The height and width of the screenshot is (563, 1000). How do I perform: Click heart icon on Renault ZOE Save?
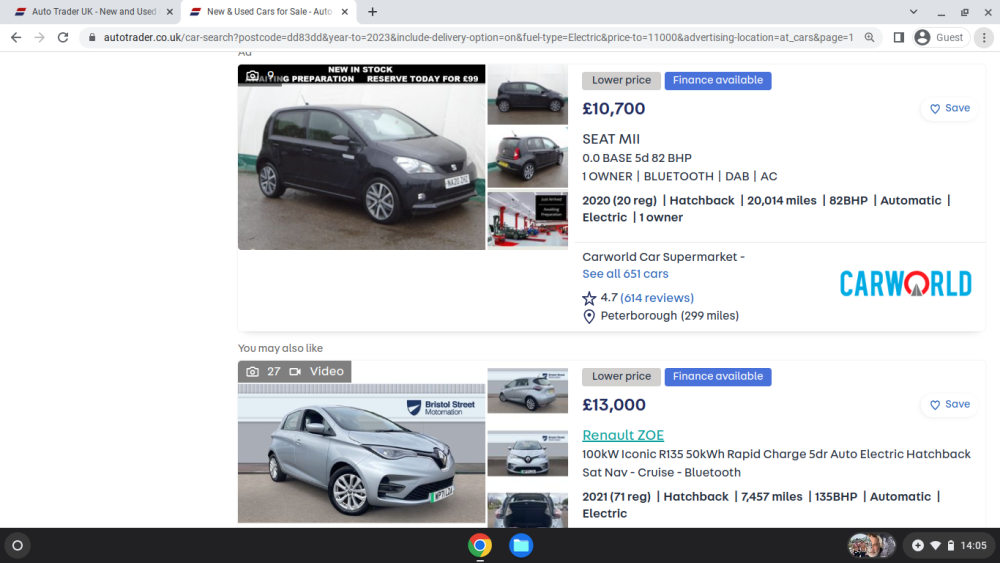[935, 405]
